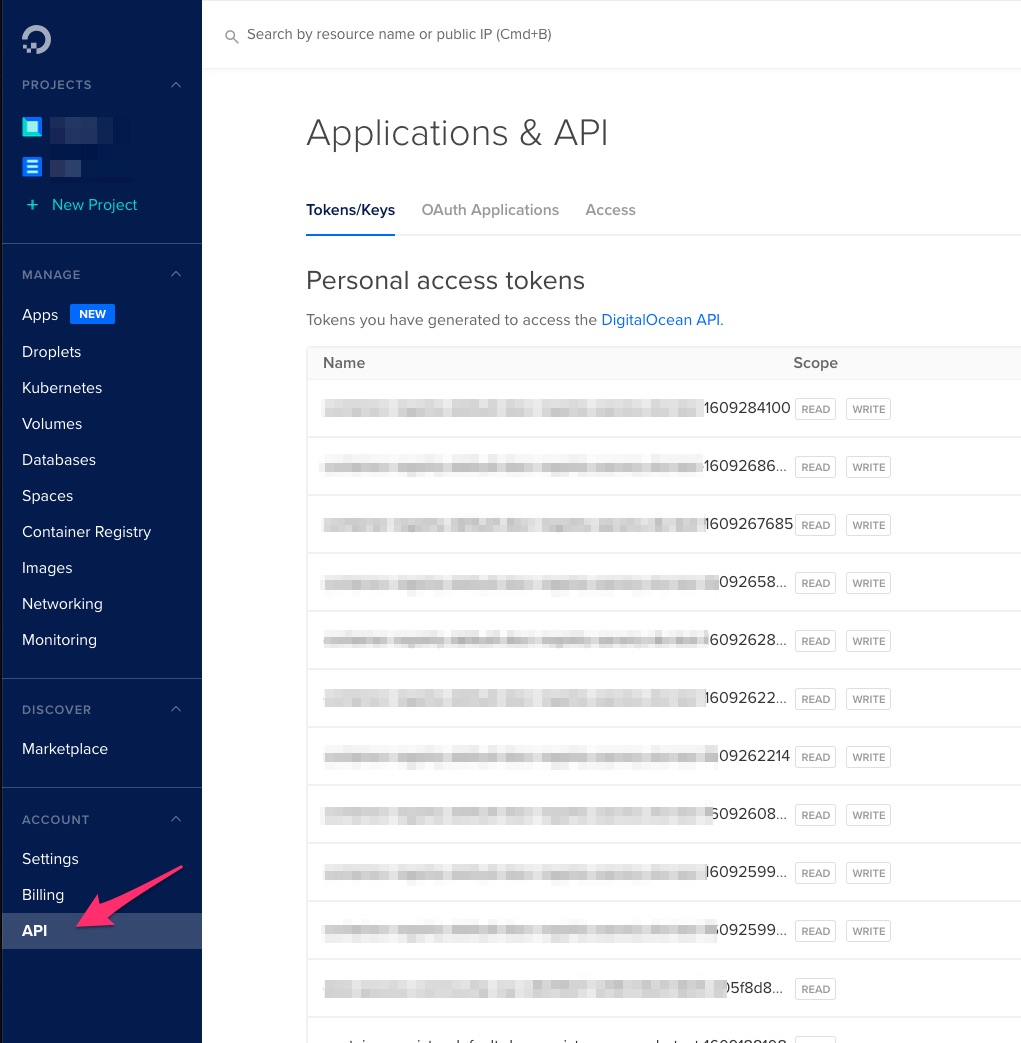The width and height of the screenshot is (1021, 1043).
Task: Select token name ending 1609267685
Action: pyautogui.click(x=558, y=523)
